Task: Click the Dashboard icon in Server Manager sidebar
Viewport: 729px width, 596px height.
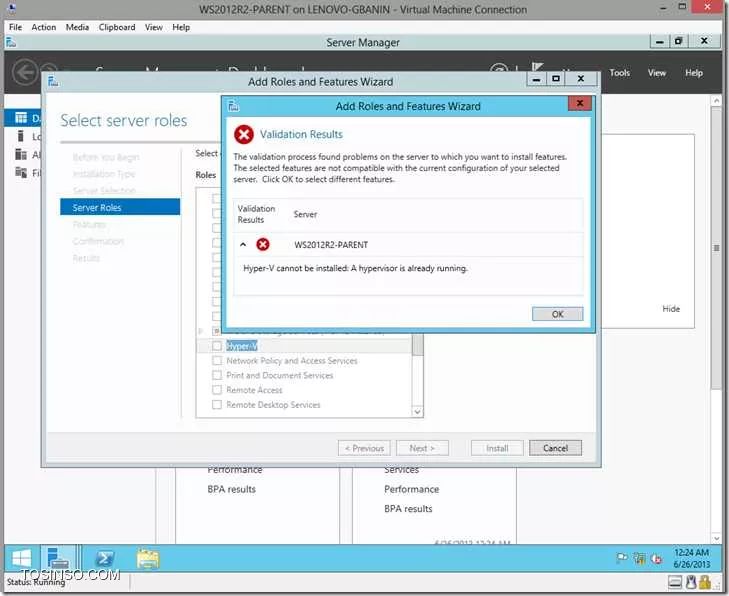Action: pos(21,118)
